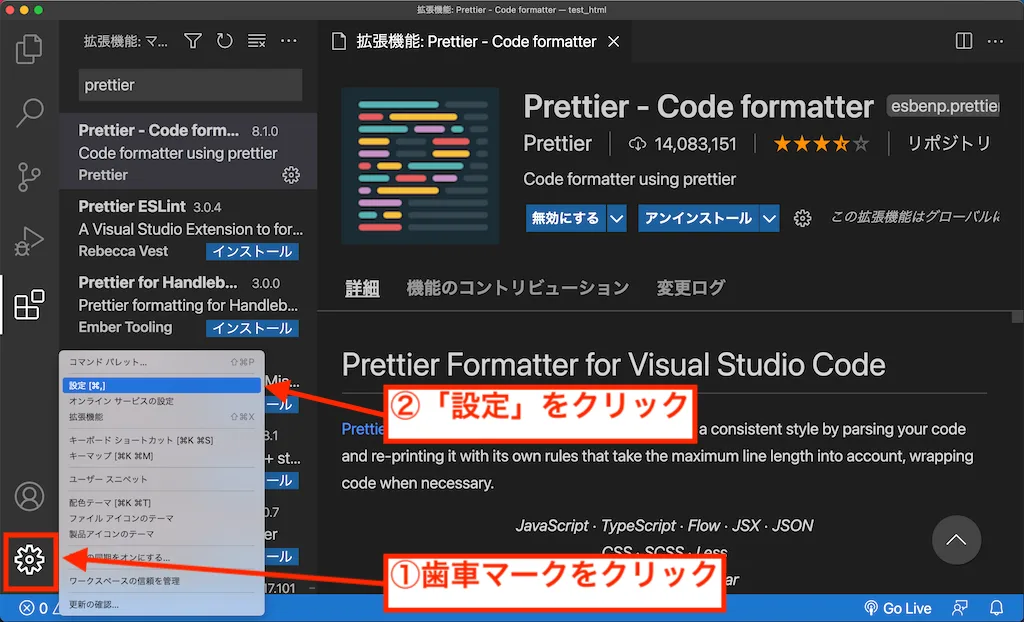Choose ワークスペースの信頼を管理 menu item
This screenshot has height=622, width=1024.
[161, 581]
